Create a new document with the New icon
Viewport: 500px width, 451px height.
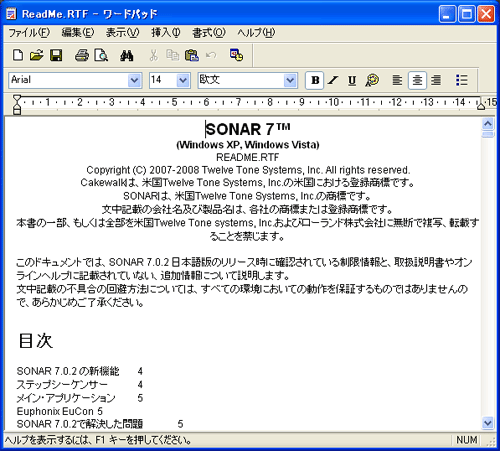pos(18,55)
